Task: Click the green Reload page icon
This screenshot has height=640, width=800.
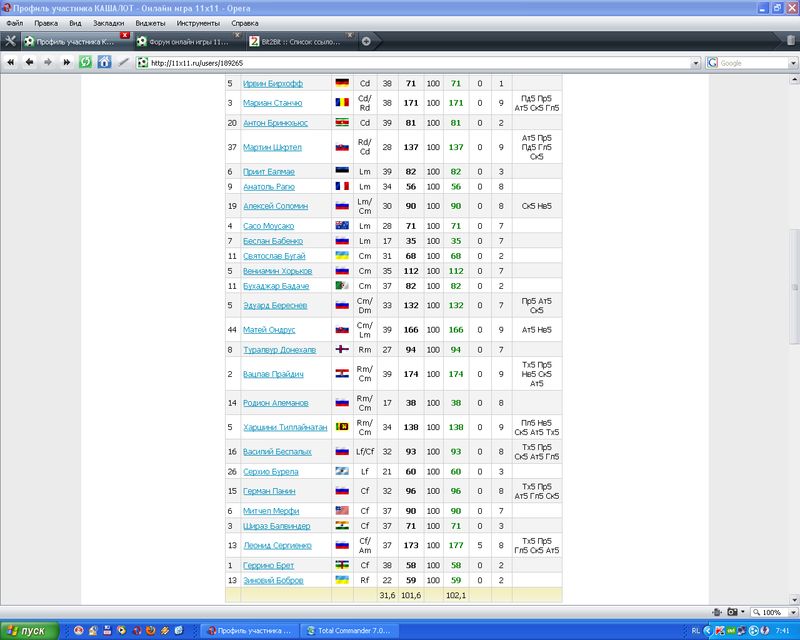Action: tap(86, 62)
